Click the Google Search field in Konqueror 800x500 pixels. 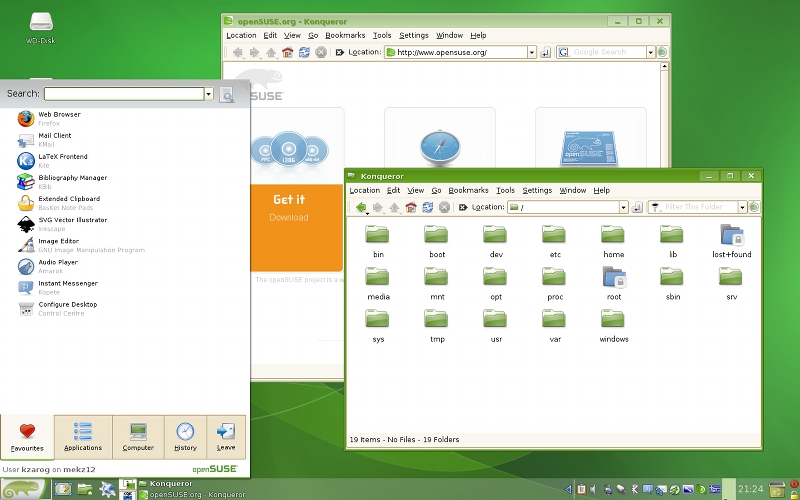point(601,52)
